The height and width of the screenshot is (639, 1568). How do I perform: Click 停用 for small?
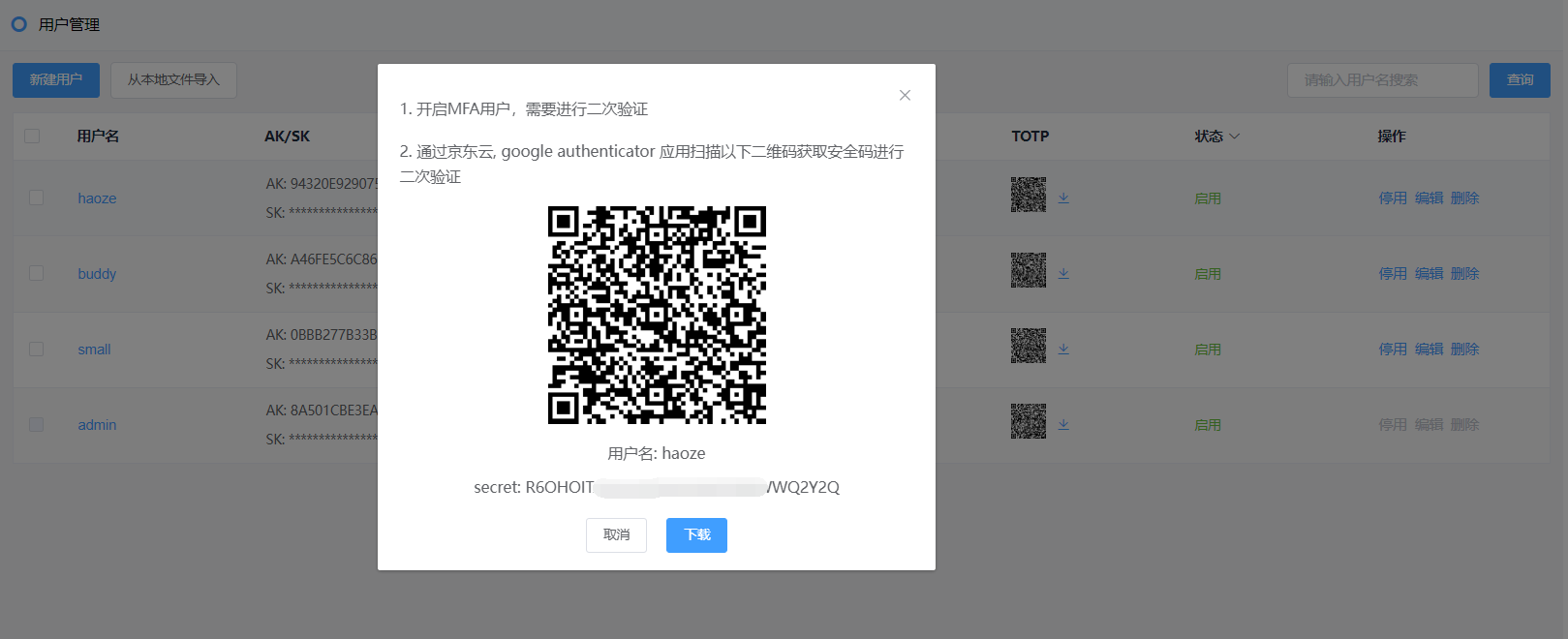click(1393, 349)
